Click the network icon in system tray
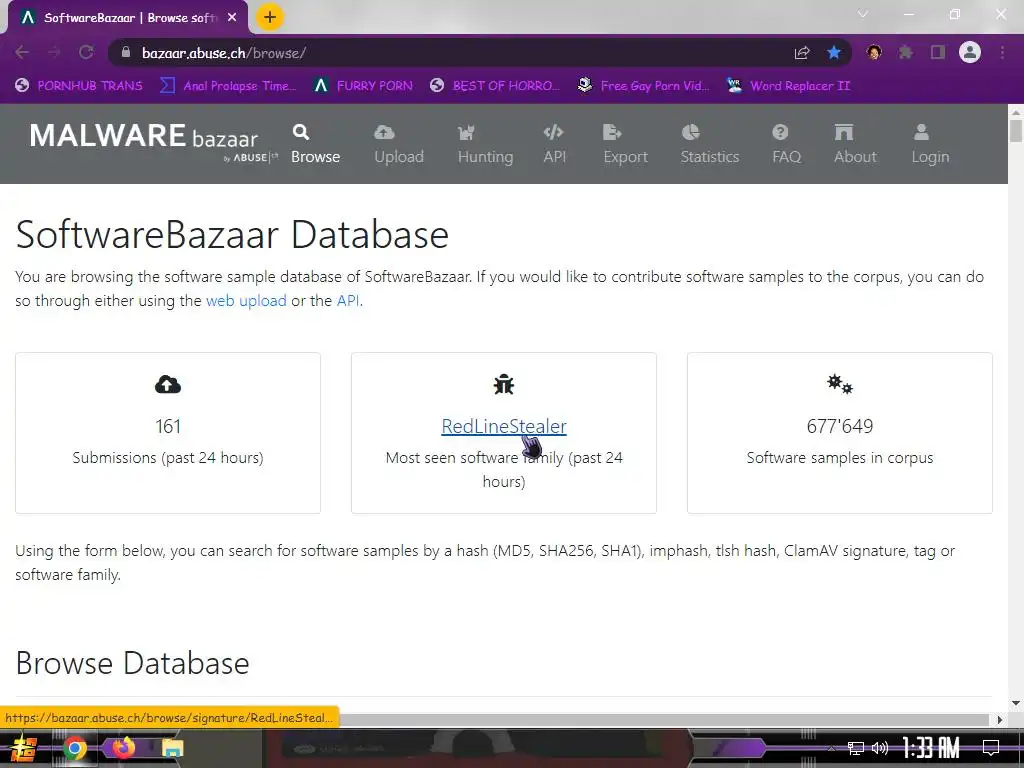The width and height of the screenshot is (1024, 768). point(855,748)
